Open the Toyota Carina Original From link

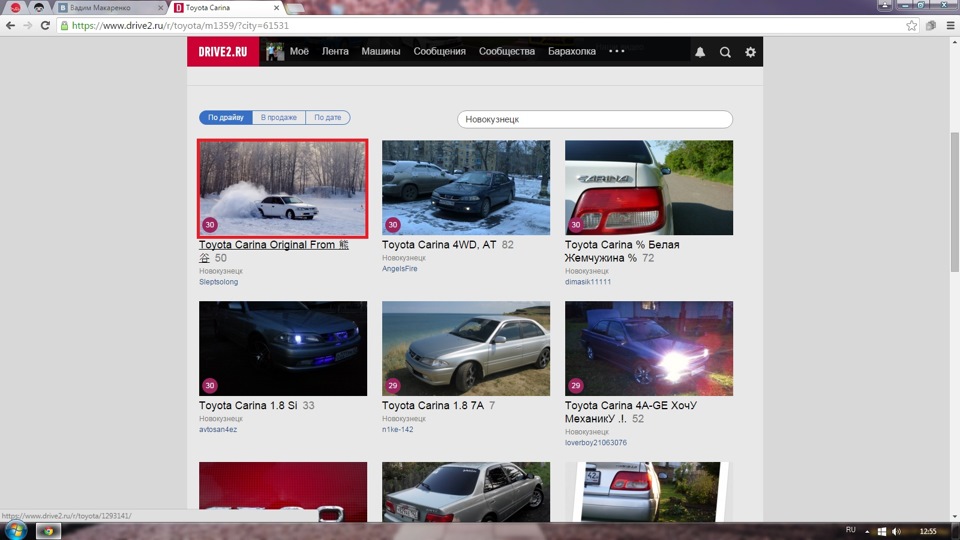(274, 251)
